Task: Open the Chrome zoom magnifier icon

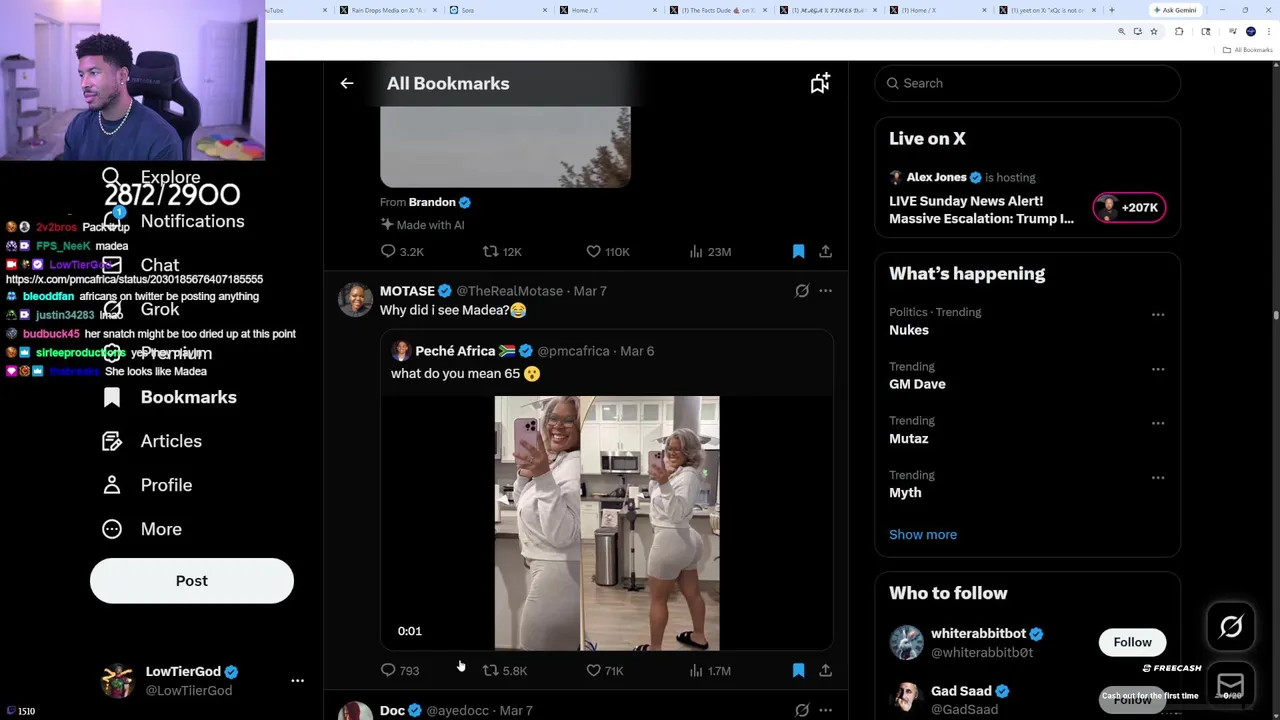Action: 1121,32
